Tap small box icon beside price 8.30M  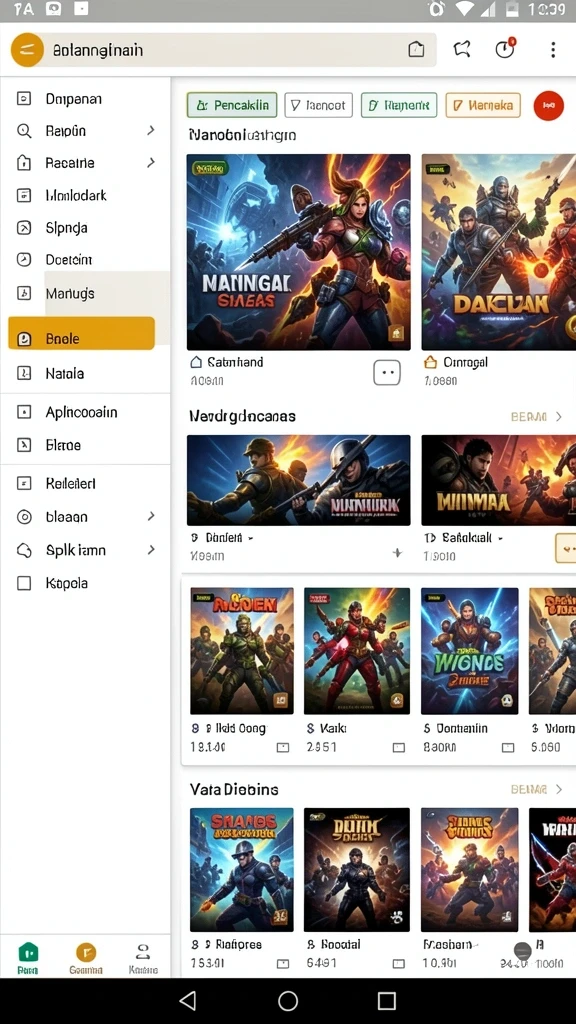pos(507,748)
